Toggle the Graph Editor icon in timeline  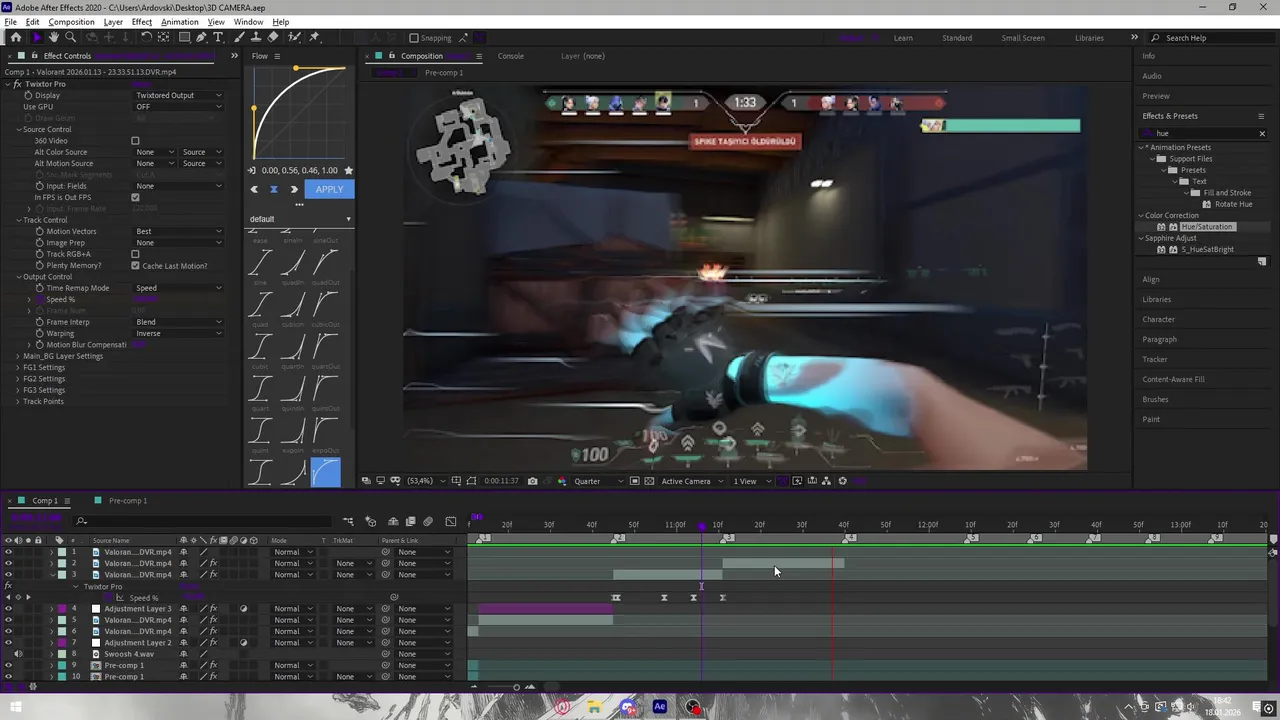pos(450,521)
